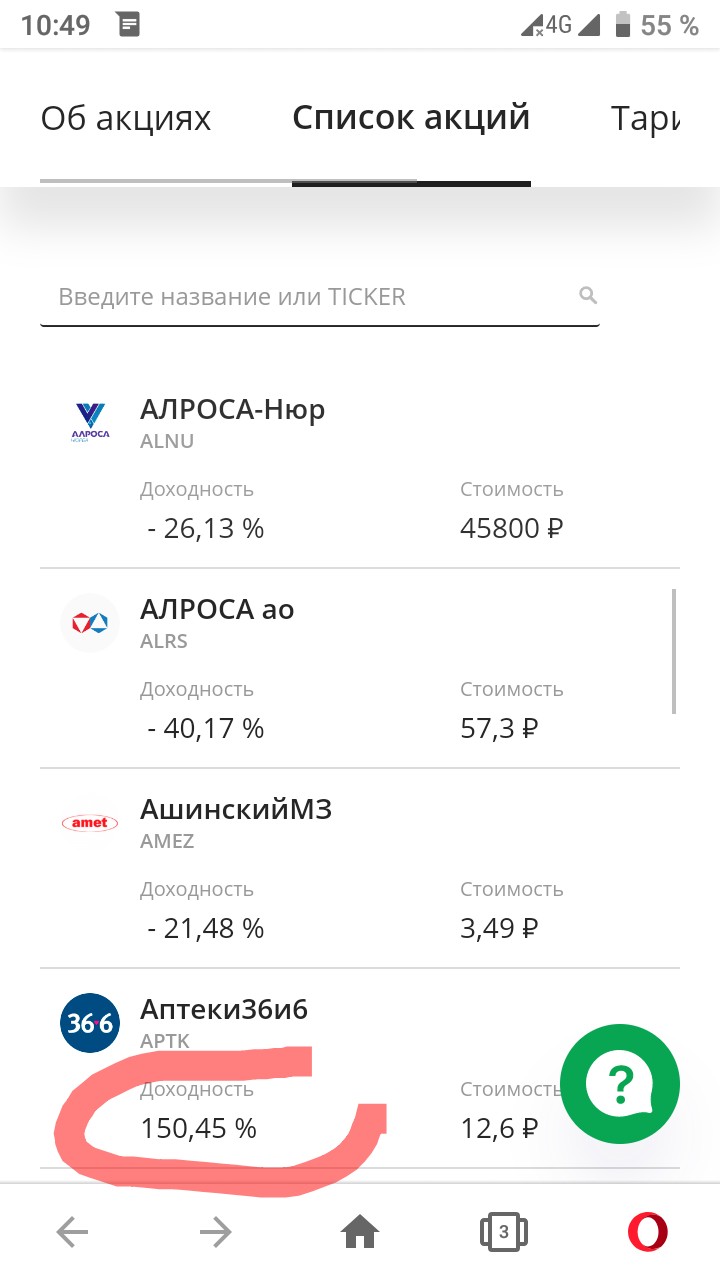Screen dimensions: 720x1280
Task: Open the АЛРОСА ао stock entry
Action: (217, 609)
